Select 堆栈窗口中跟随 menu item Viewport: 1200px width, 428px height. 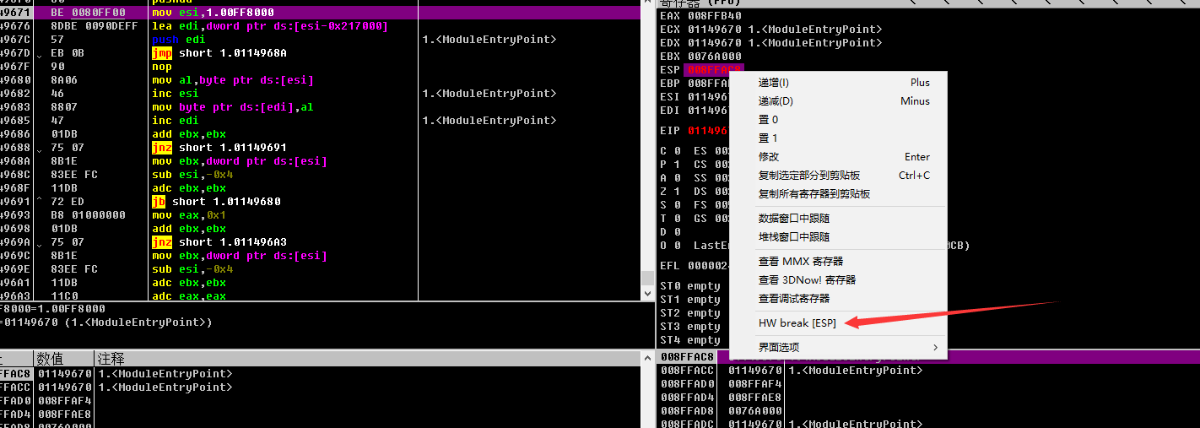[x=838, y=237]
